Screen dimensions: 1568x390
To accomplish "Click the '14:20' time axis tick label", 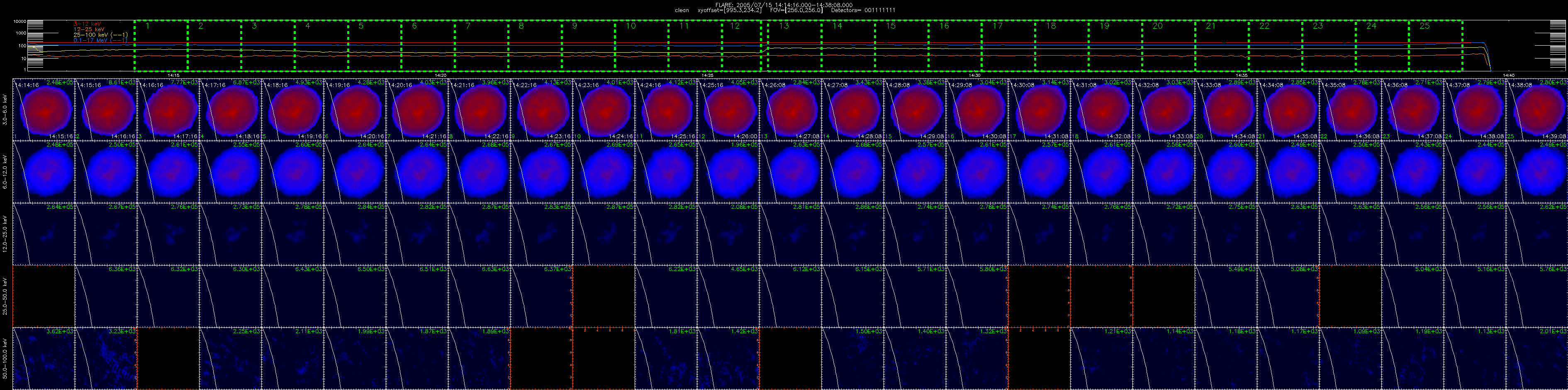I will pos(441,75).
